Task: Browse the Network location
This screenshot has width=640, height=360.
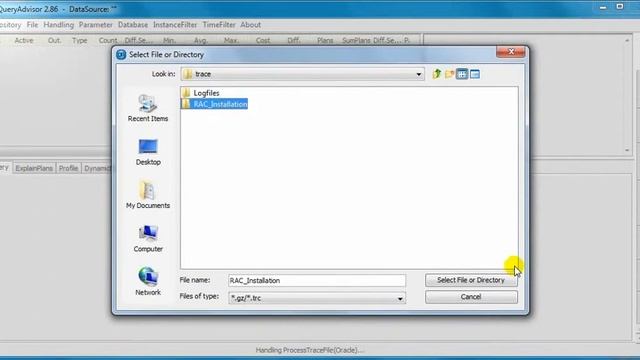Action: click(x=148, y=282)
